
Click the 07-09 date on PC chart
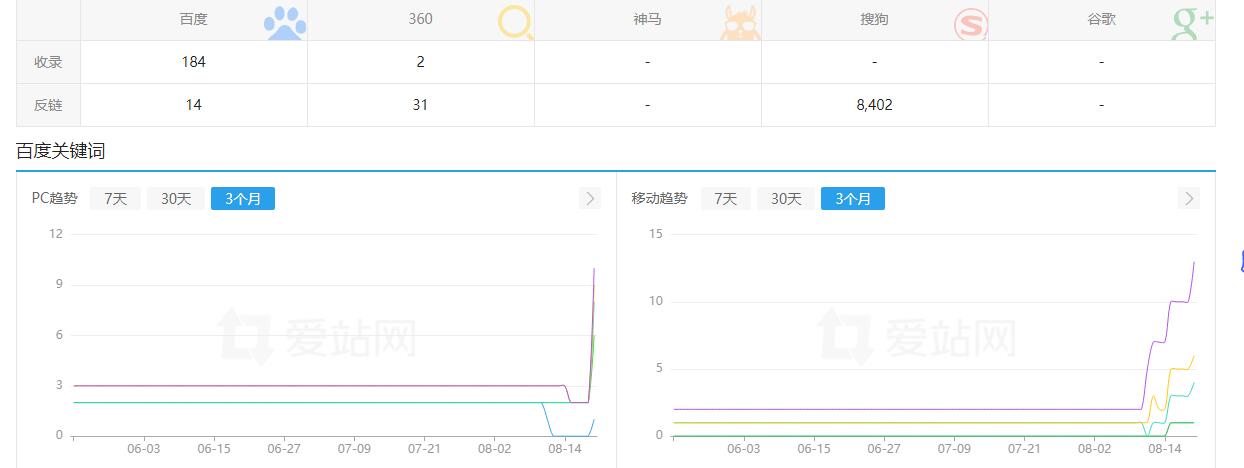(354, 449)
